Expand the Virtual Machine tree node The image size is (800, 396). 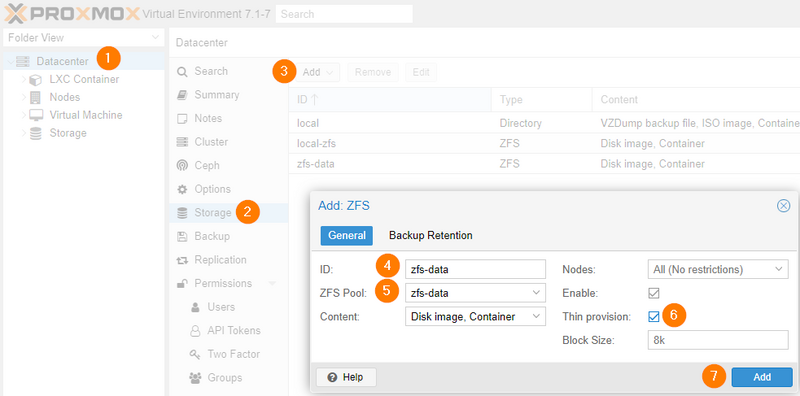24,115
